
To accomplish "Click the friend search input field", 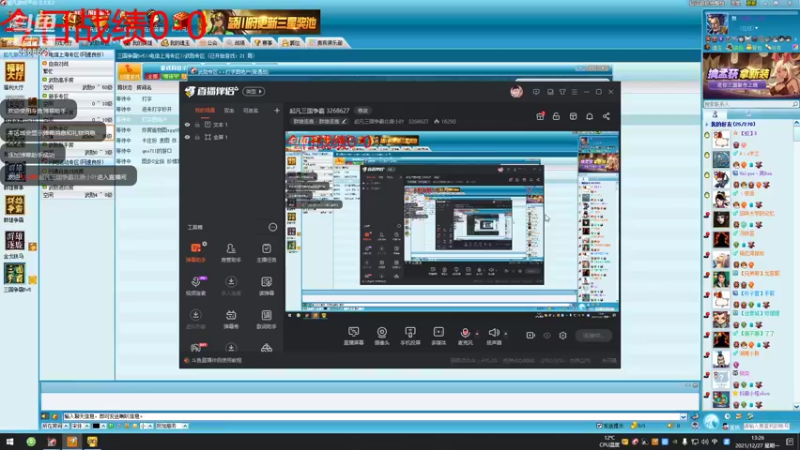I will point(747,104).
